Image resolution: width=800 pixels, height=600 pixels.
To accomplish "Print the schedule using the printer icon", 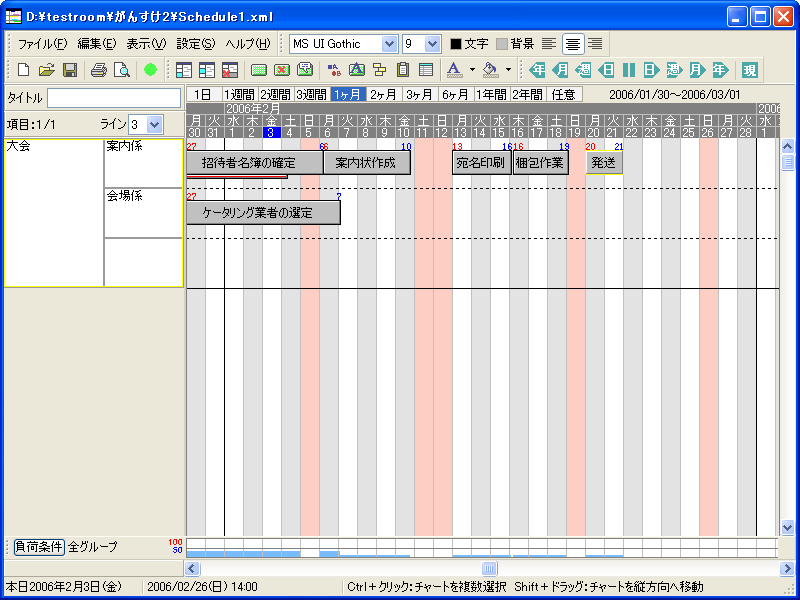I will tap(98, 70).
